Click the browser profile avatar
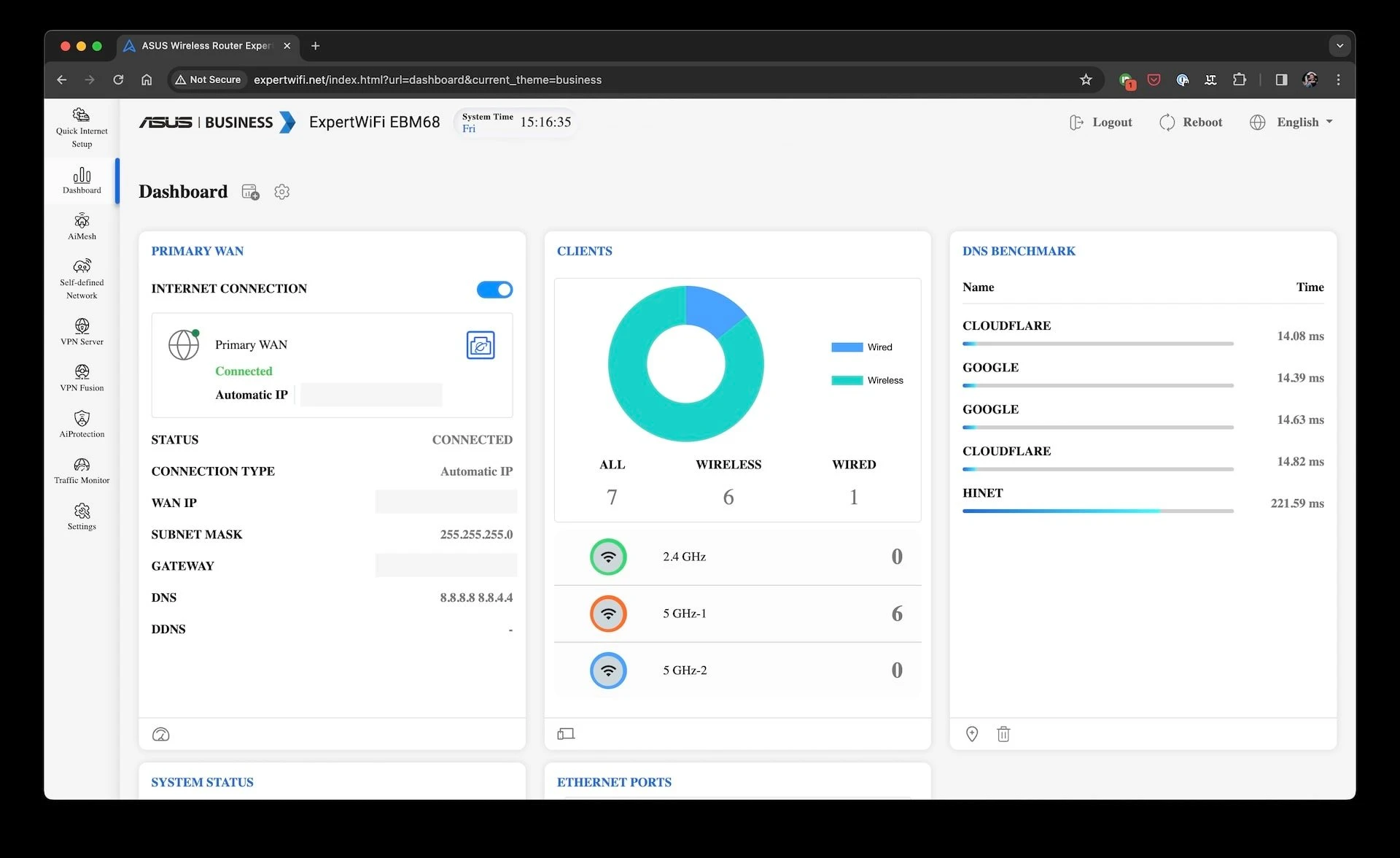 coord(1310,80)
